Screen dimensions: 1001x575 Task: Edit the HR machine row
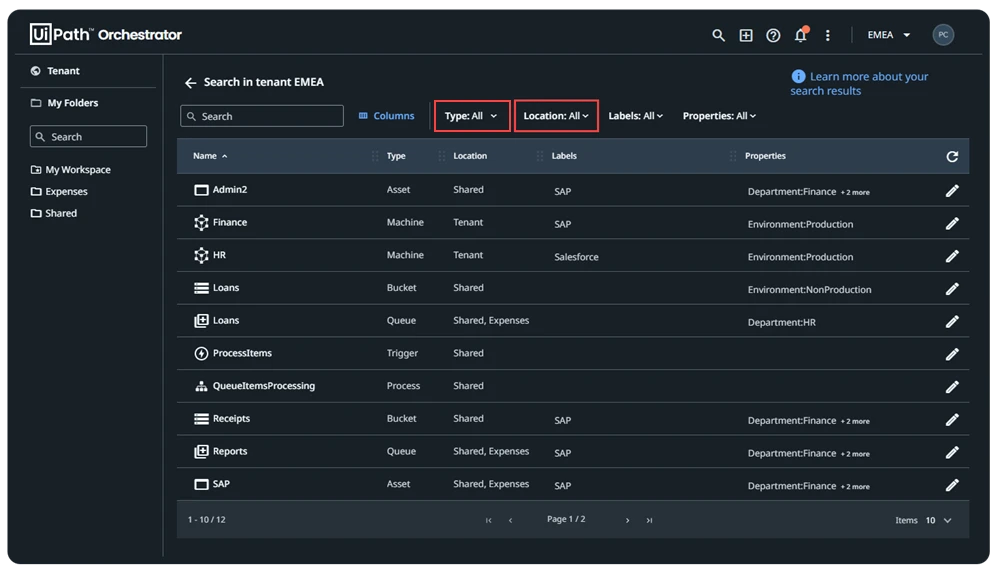point(952,256)
